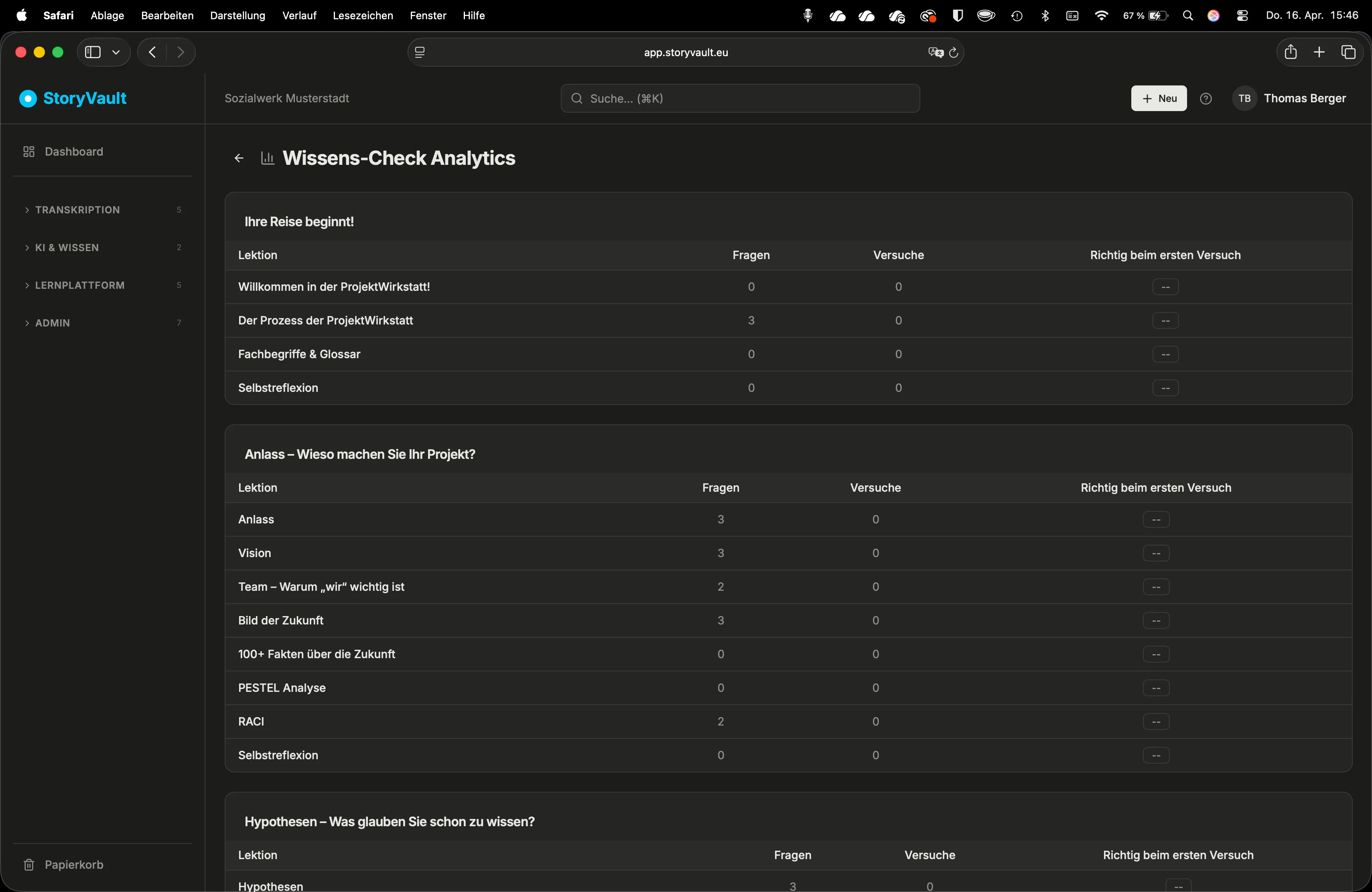Expand the TRANSKRIPTION sidebar section
The width and height of the screenshot is (1372, 892).
click(x=102, y=210)
